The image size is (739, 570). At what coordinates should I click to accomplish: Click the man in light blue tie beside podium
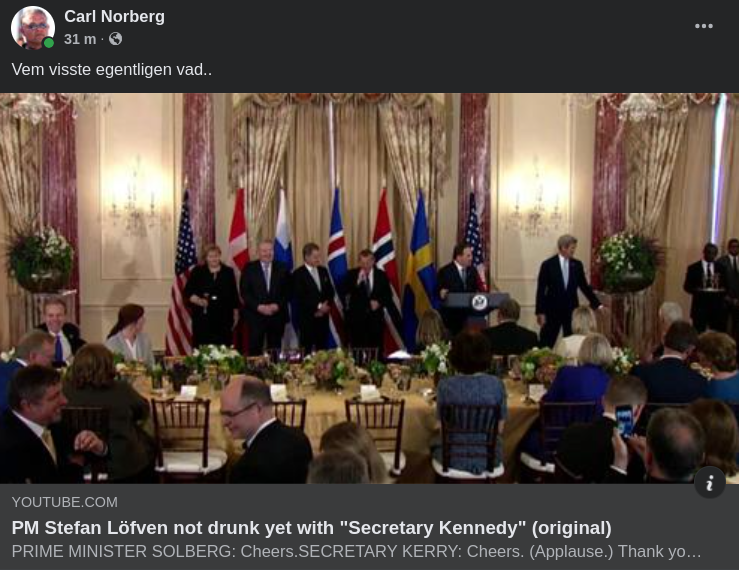pyautogui.click(x=564, y=288)
